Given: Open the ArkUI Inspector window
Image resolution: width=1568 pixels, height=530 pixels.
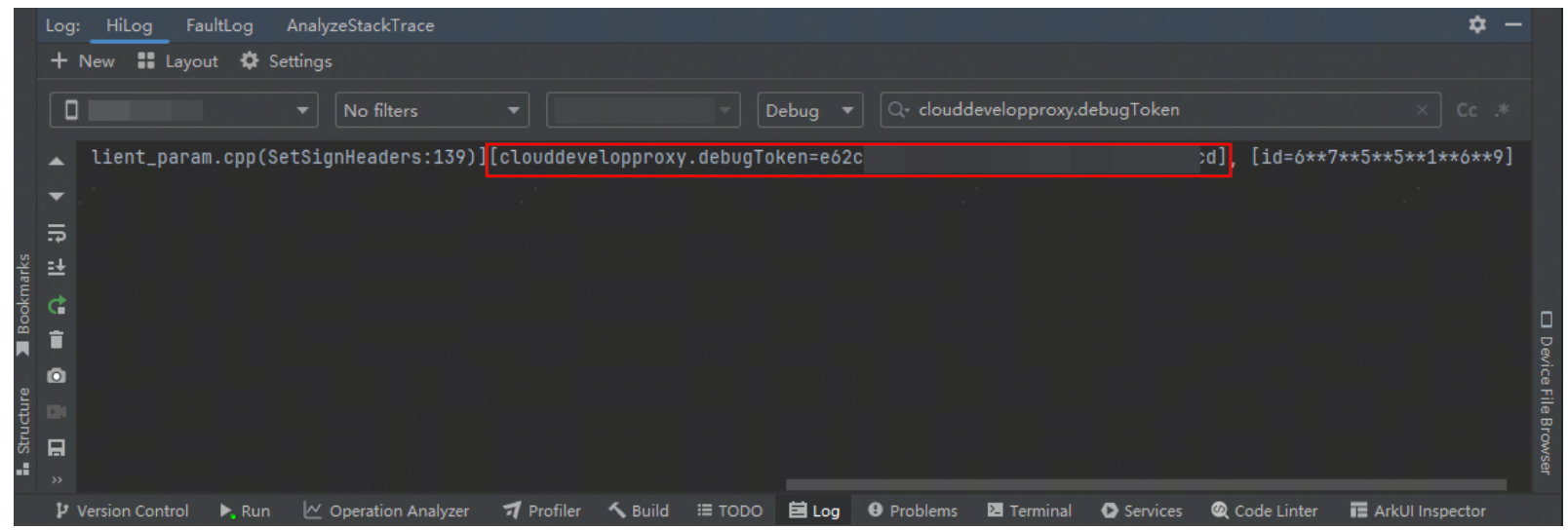Looking at the screenshot, I should coord(1419,511).
